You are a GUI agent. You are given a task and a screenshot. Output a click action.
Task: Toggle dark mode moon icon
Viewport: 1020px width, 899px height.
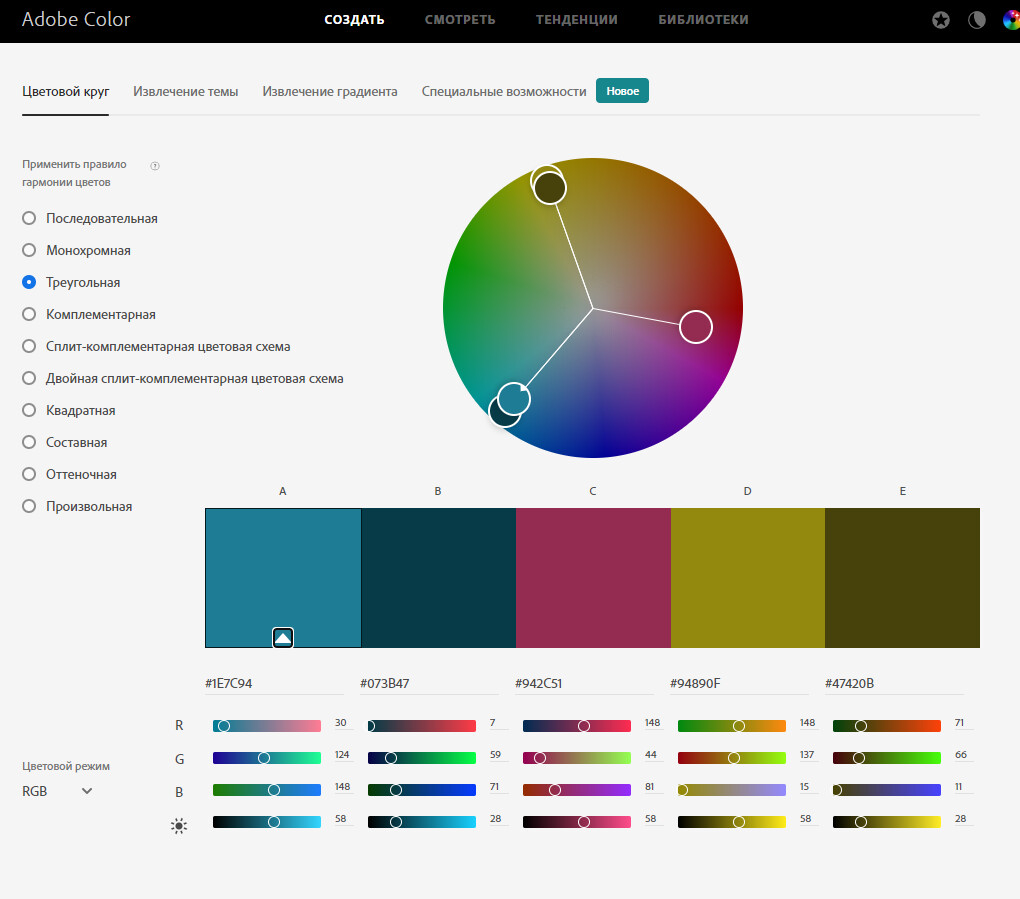coord(977,20)
